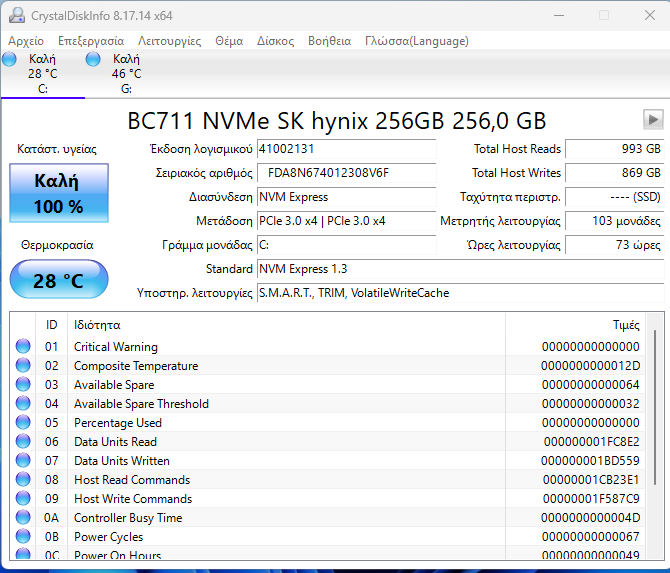Open the Επεξεργασία menu
Viewport: 670px width, 573px height.
point(91,41)
